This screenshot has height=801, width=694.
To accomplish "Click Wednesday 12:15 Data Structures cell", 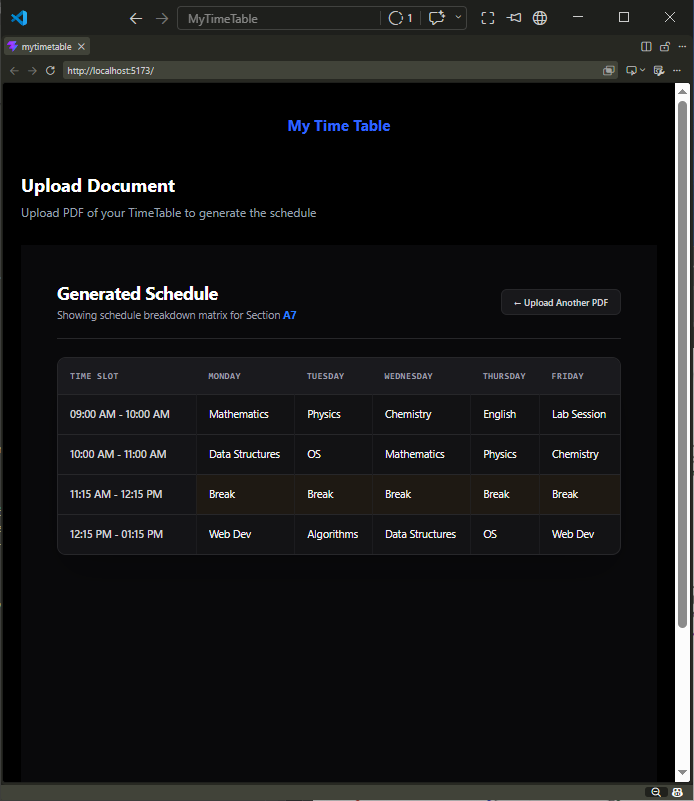I will pyautogui.click(x=421, y=534).
